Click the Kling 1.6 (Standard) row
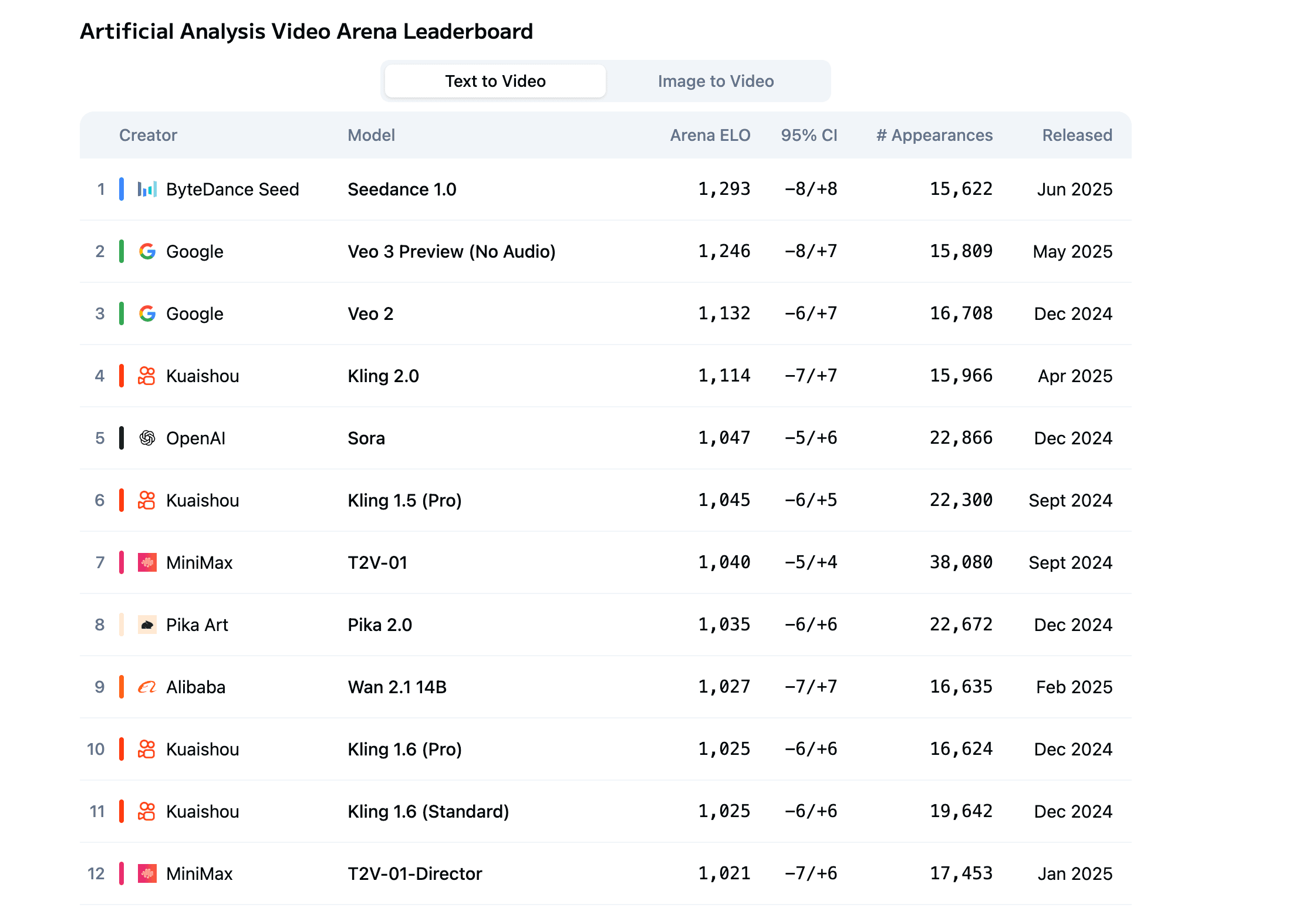Image resolution: width=1316 pixels, height=911 pixels. pyautogui.click(x=428, y=811)
